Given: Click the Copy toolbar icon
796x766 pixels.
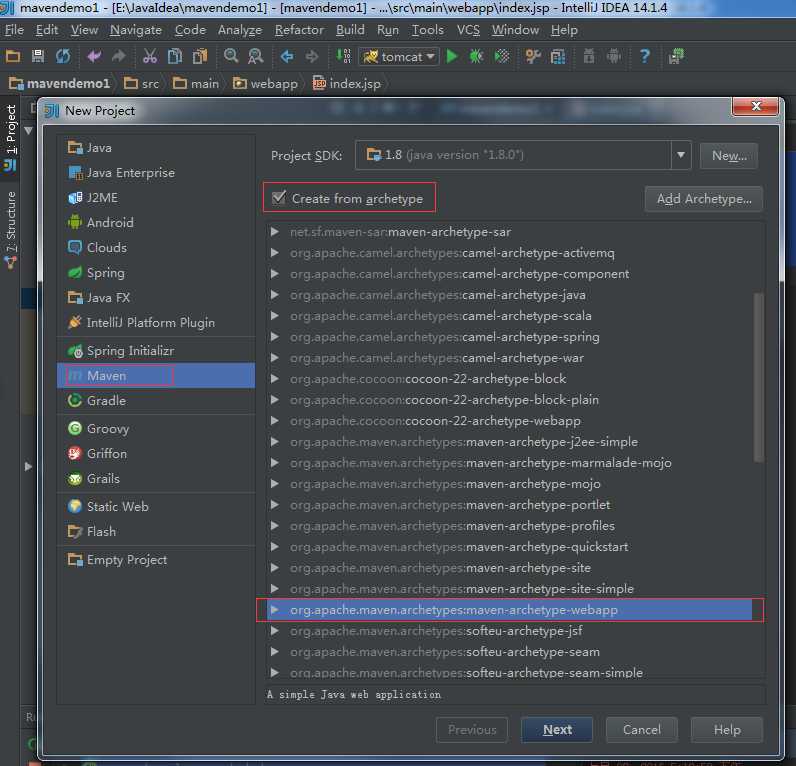Looking at the screenshot, I should (175, 56).
